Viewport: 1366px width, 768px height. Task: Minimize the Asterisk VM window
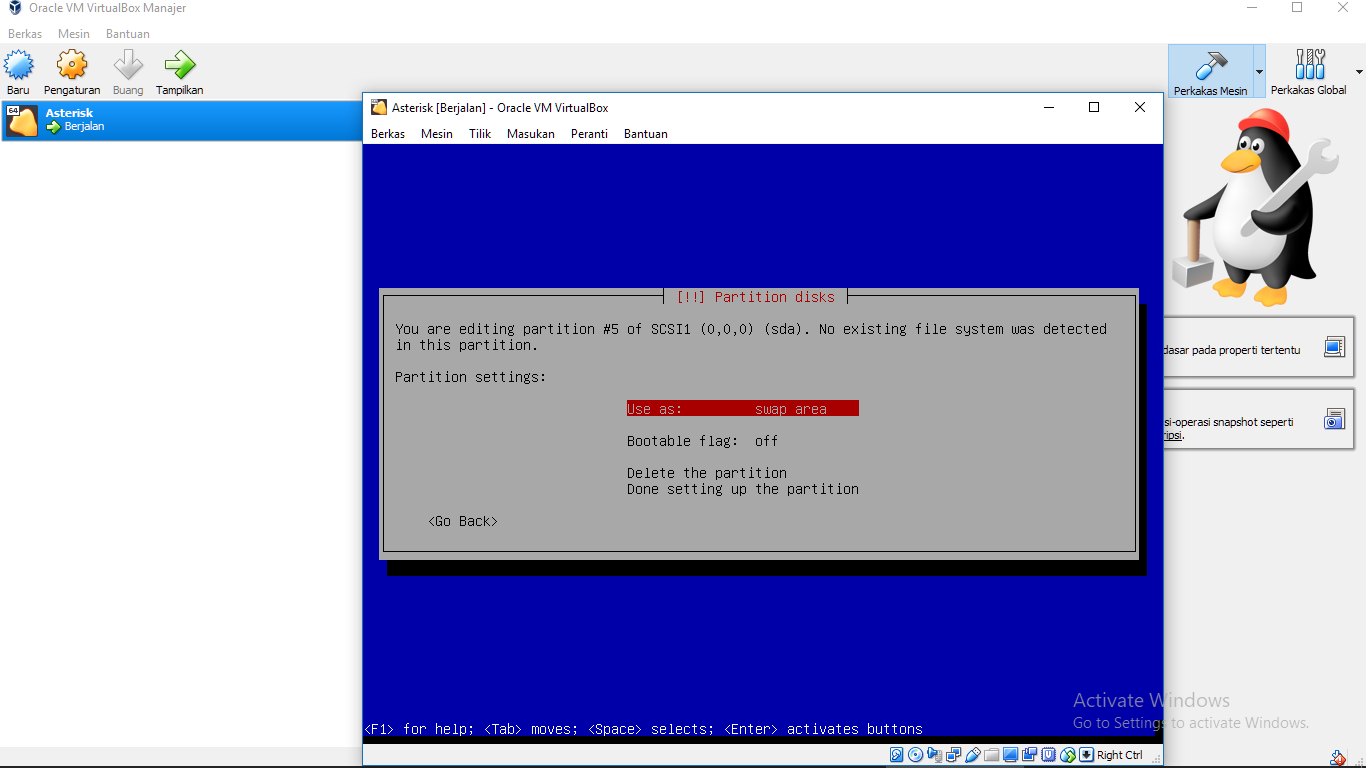[x=1048, y=107]
